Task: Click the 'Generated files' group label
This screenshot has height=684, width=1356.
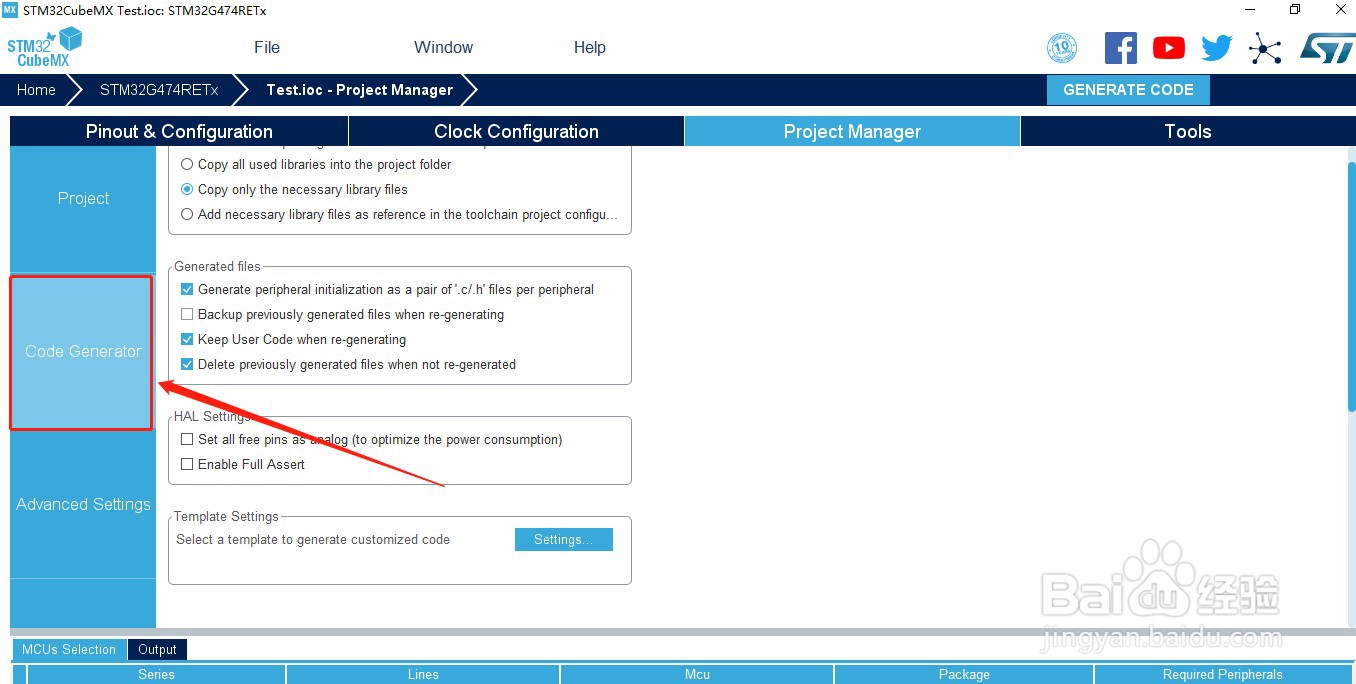Action: tap(217, 266)
